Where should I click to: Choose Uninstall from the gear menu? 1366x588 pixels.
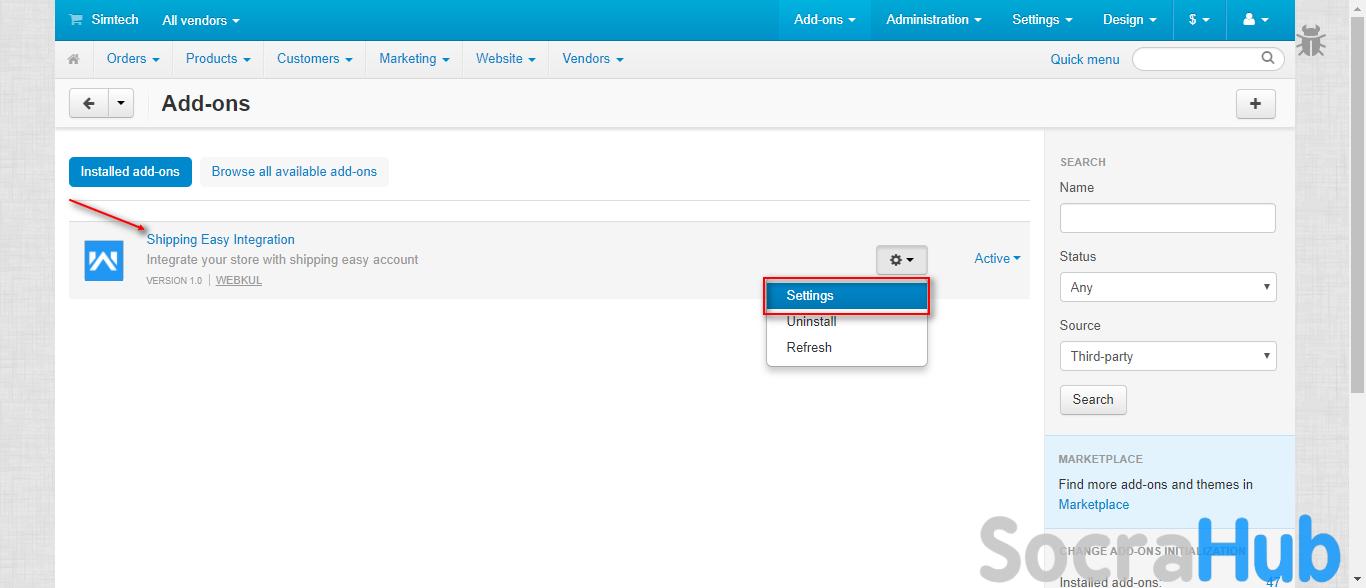click(811, 322)
